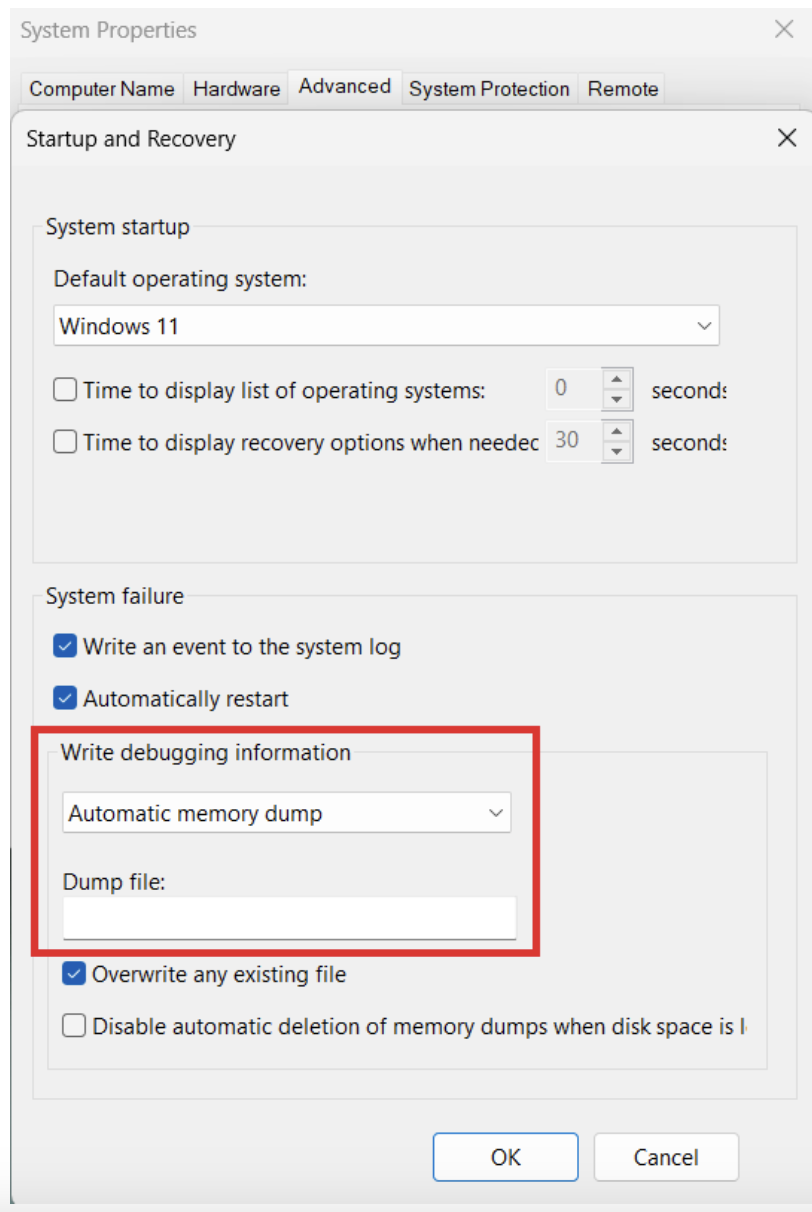Open the Remote tab

[x=622, y=89]
